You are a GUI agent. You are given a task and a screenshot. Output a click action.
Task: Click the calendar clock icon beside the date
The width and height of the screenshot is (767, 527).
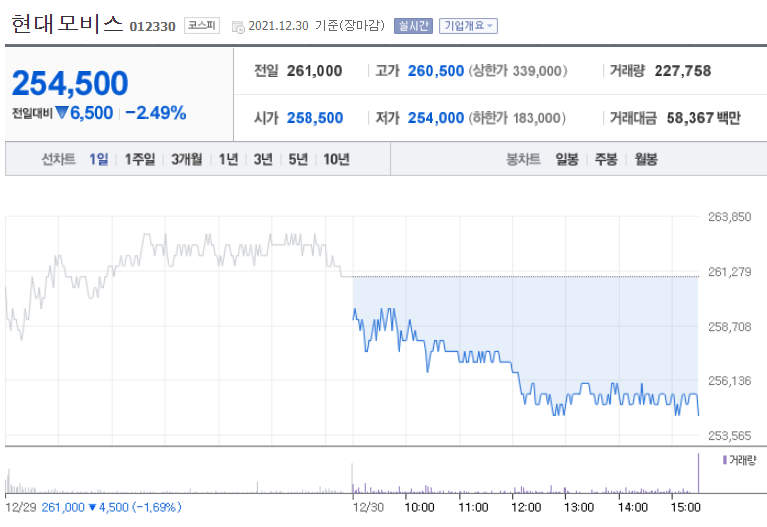tap(238, 27)
